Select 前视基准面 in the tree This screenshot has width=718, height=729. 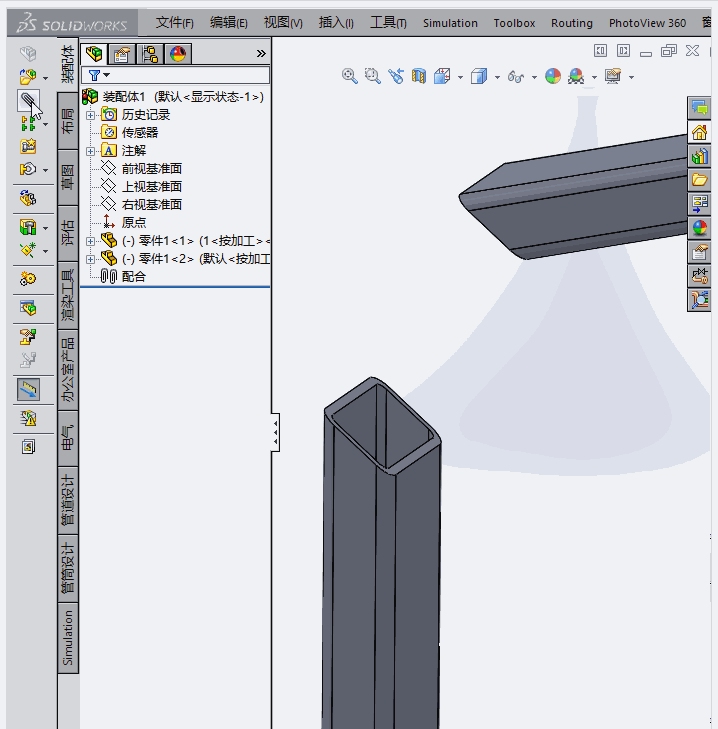point(152,168)
